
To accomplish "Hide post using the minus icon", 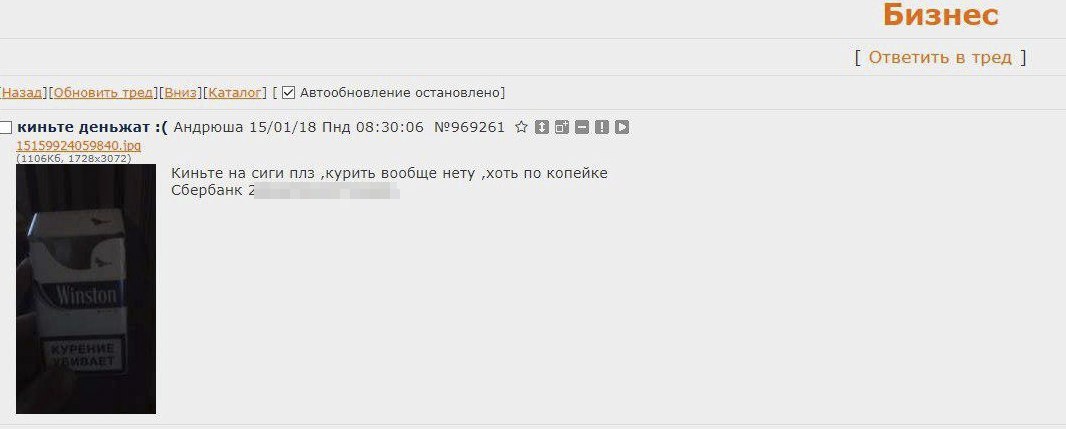I will click(581, 127).
